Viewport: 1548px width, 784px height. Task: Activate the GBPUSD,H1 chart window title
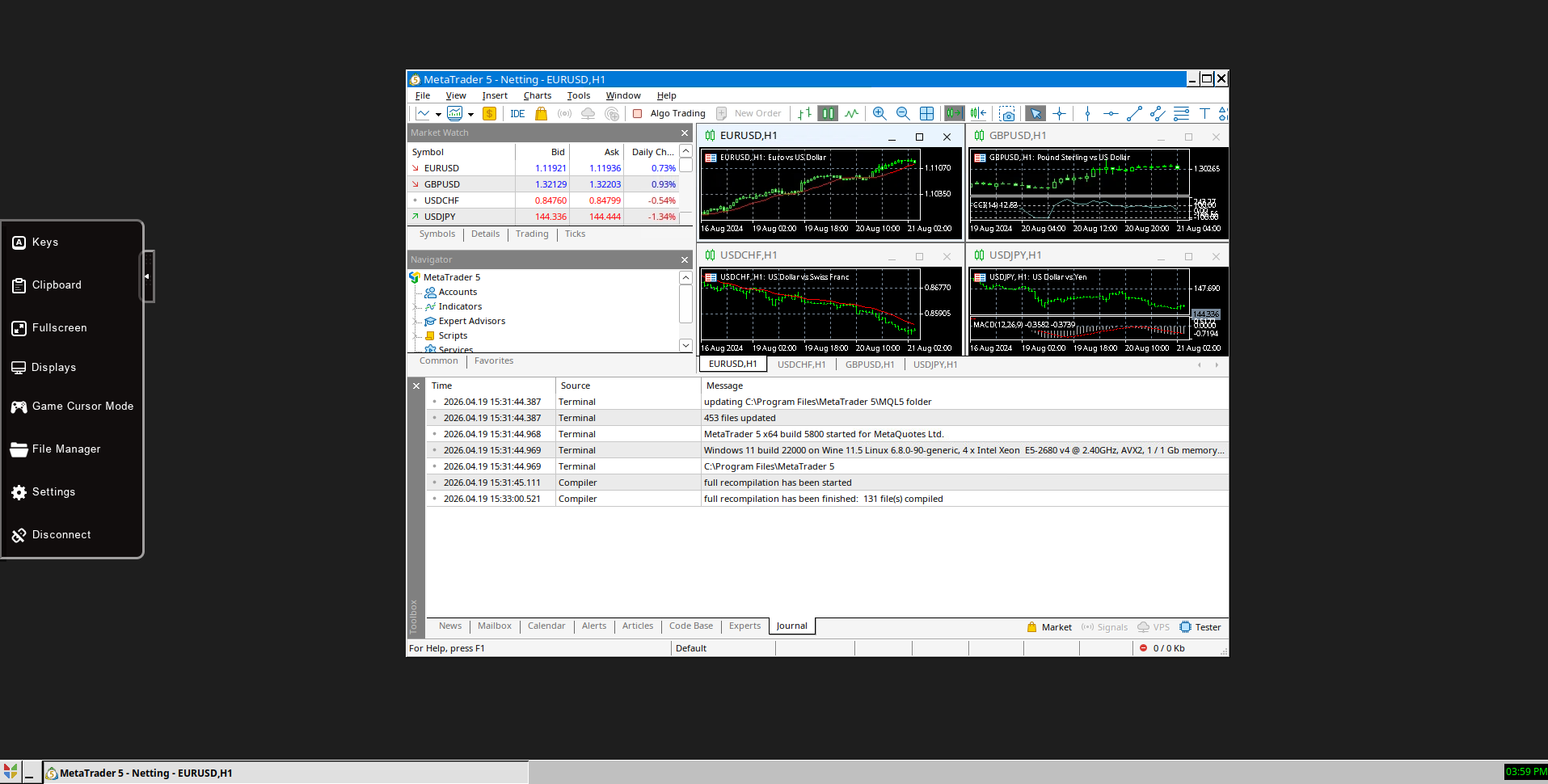(1018, 136)
